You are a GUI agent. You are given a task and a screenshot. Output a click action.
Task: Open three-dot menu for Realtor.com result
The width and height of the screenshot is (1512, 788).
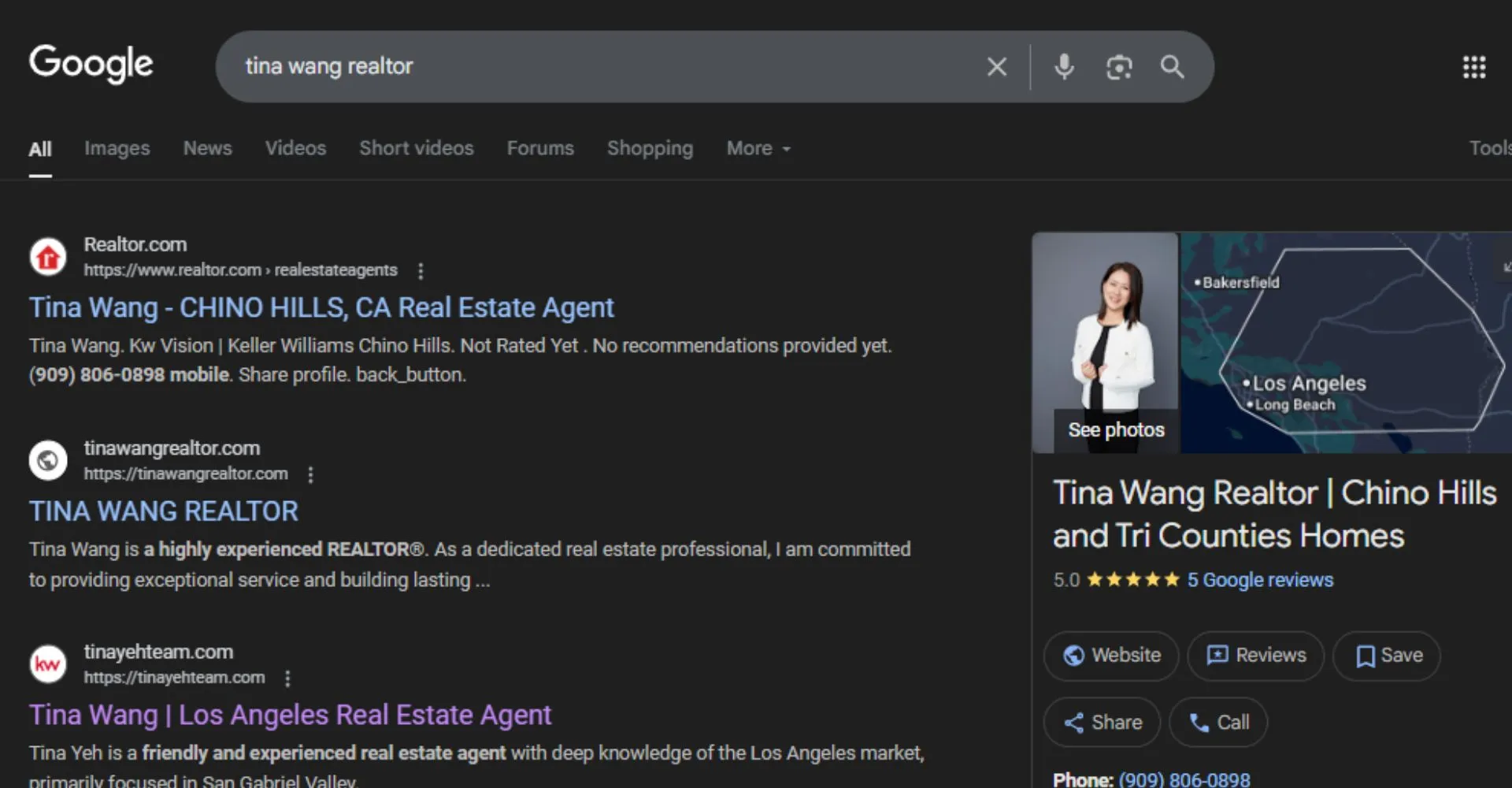(x=421, y=271)
